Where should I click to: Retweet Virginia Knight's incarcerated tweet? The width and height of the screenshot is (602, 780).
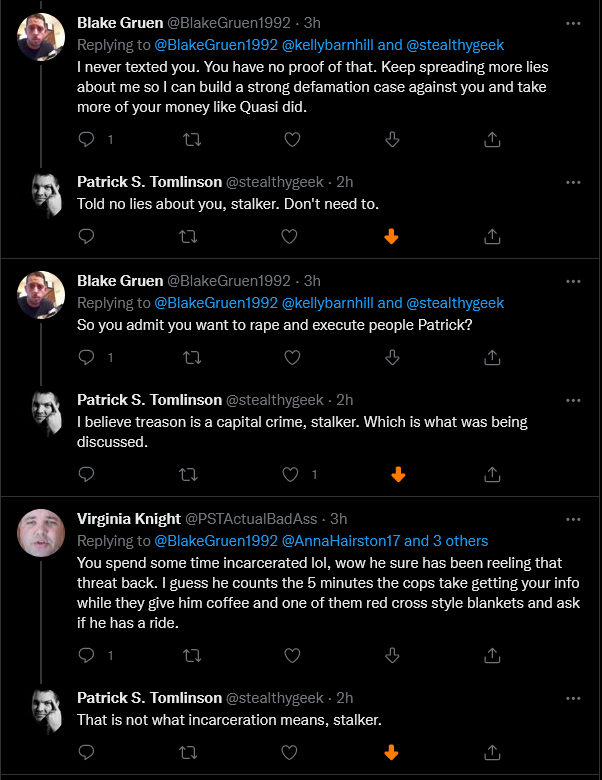(192, 655)
